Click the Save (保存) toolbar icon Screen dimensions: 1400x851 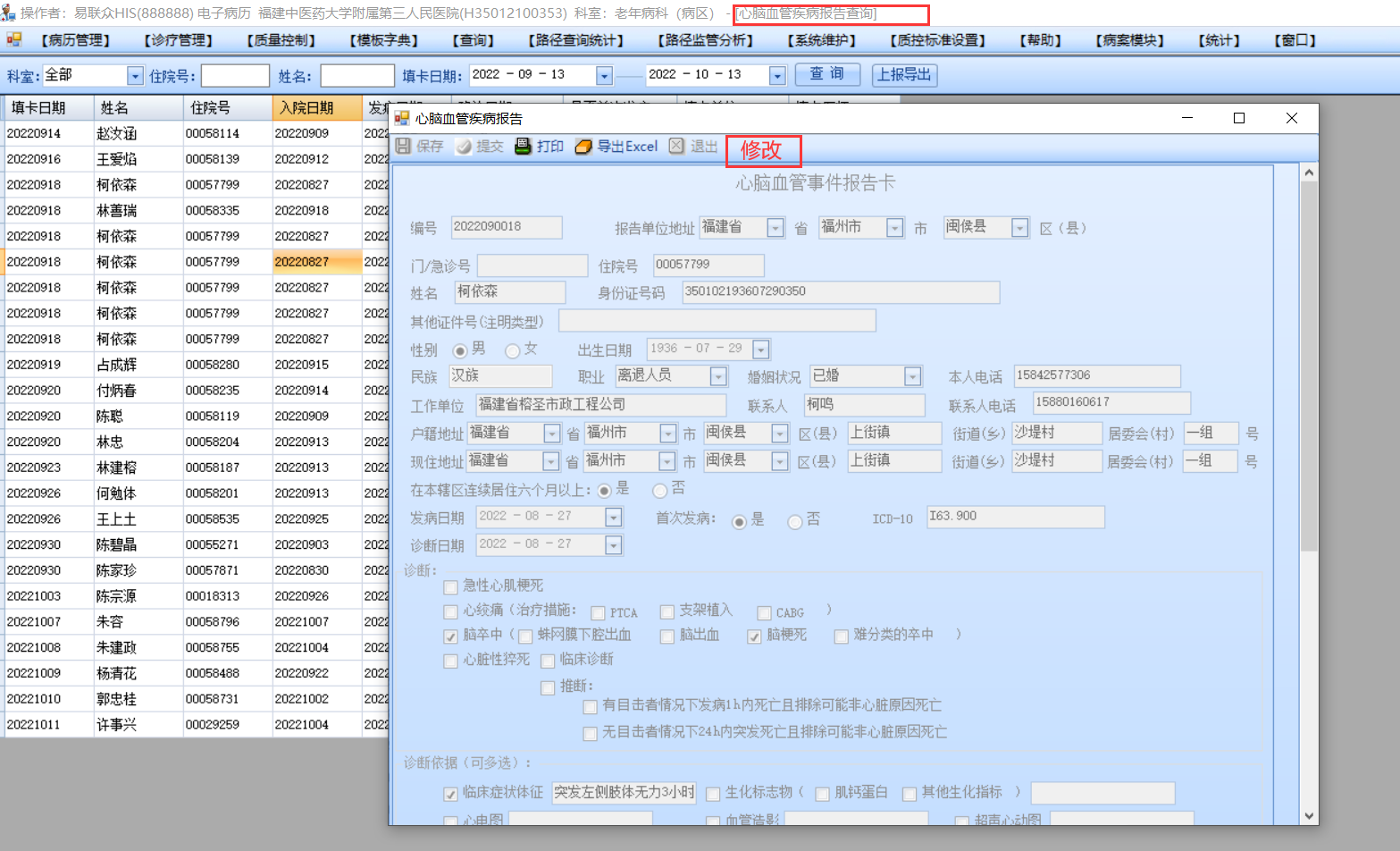pos(403,147)
